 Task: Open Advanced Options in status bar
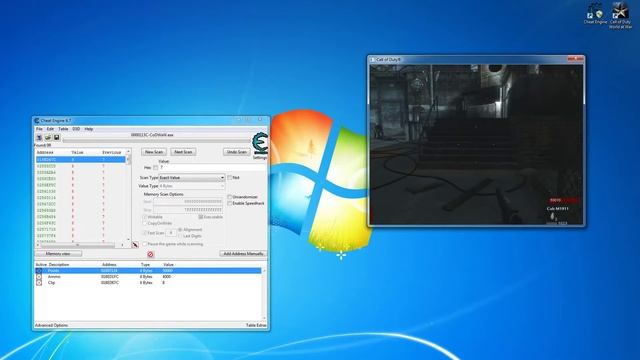tap(51, 325)
